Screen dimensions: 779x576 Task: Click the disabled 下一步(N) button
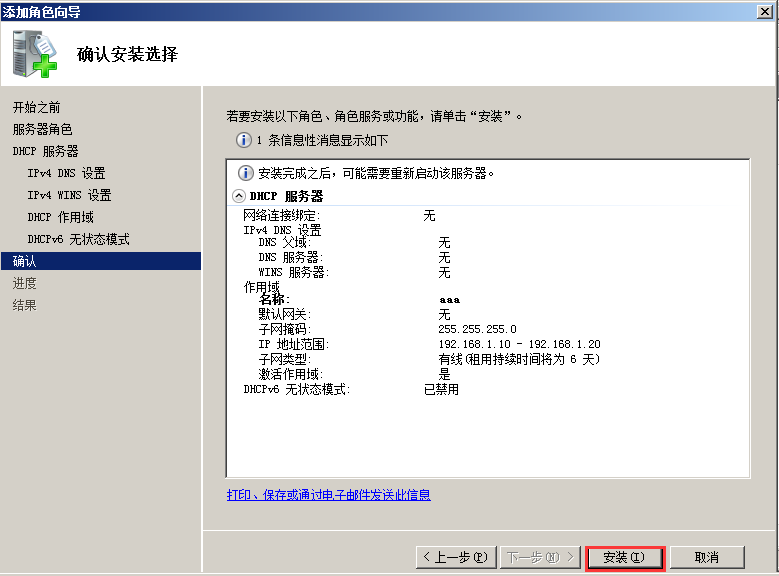coord(540,557)
